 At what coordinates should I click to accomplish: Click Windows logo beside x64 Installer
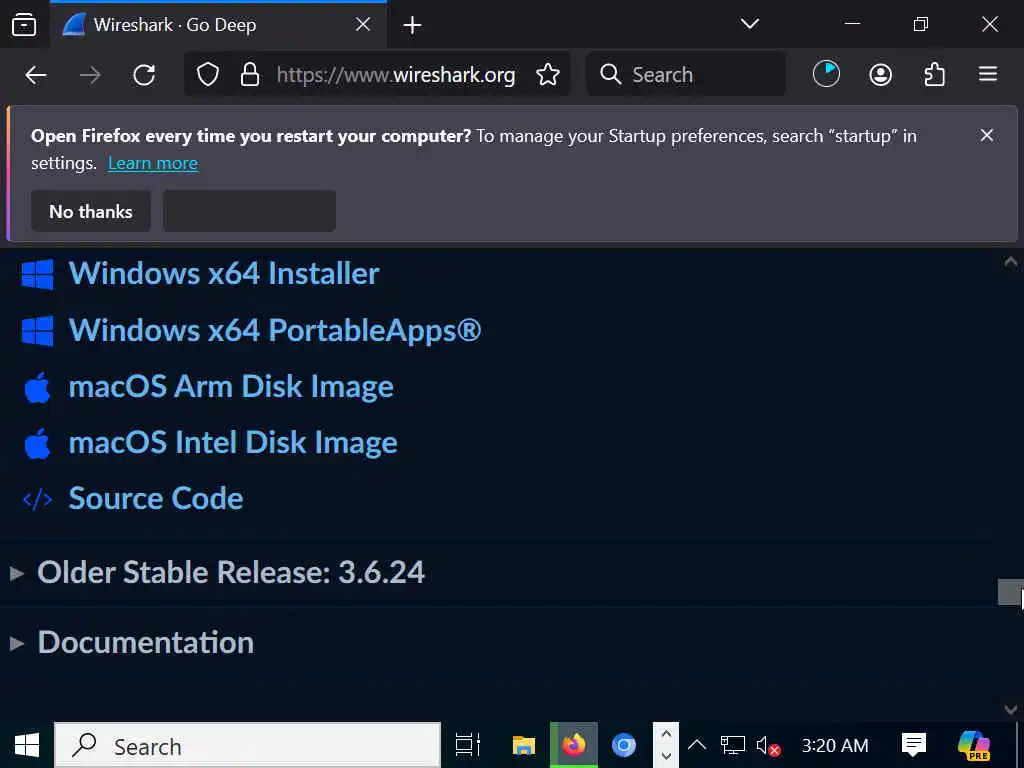pyautogui.click(x=37, y=274)
